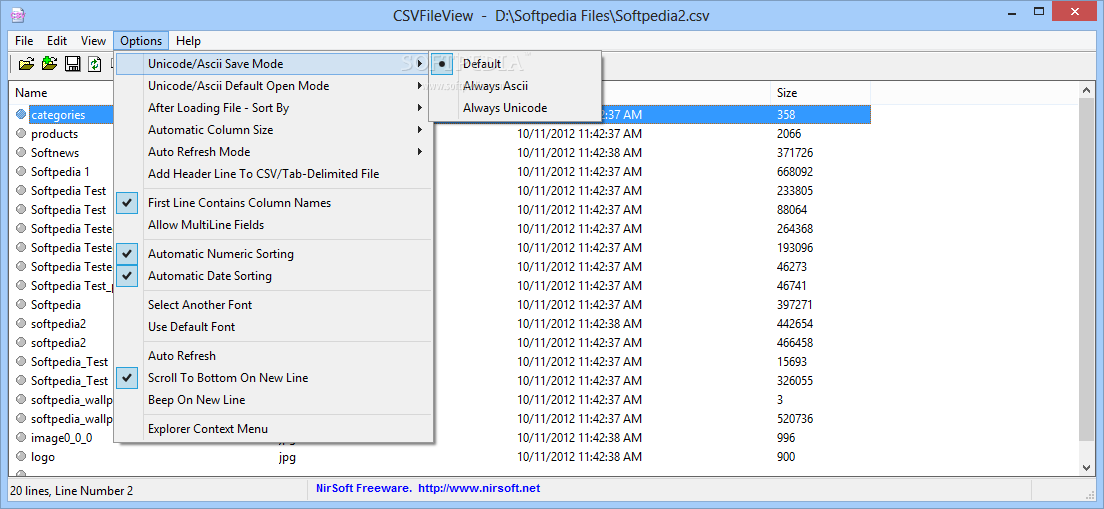The width and height of the screenshot is (1104, 509).
Task: Select the products row name
Action: (54, 134)
